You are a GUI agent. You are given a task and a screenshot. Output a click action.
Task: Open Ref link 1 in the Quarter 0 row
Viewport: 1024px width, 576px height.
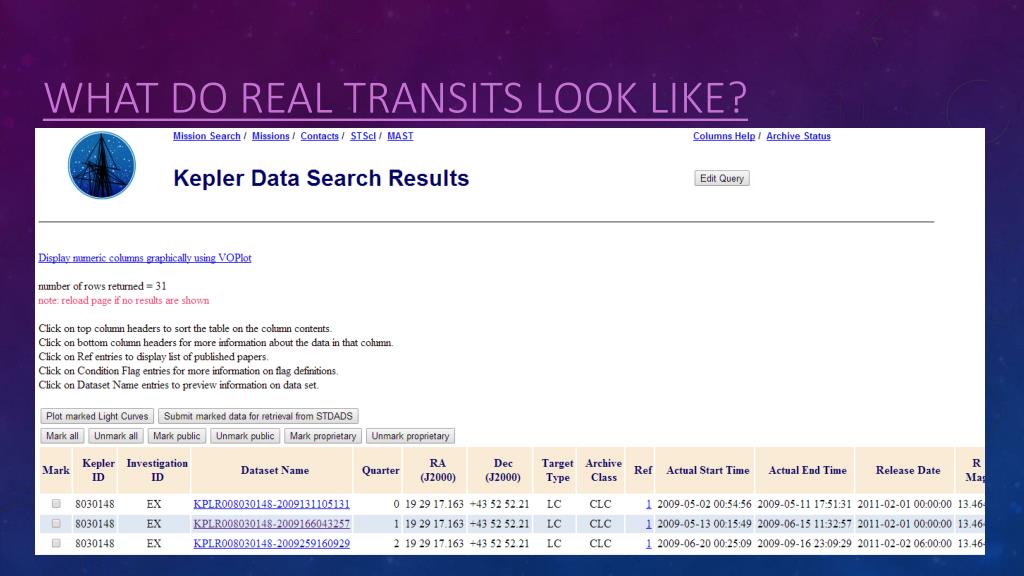point(648,504)
